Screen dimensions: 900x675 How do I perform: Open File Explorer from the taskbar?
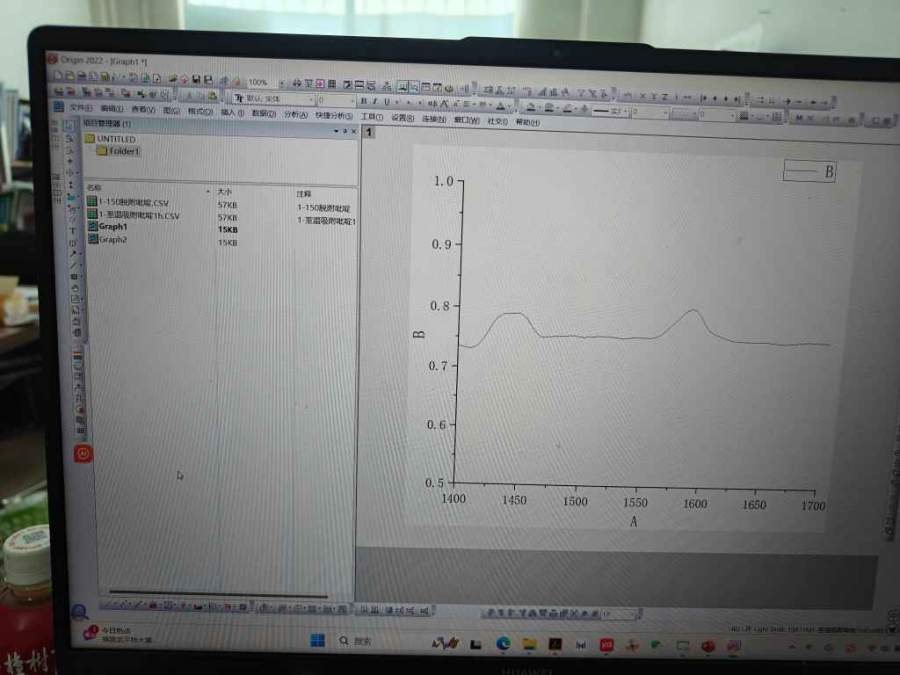click(529, 644)
